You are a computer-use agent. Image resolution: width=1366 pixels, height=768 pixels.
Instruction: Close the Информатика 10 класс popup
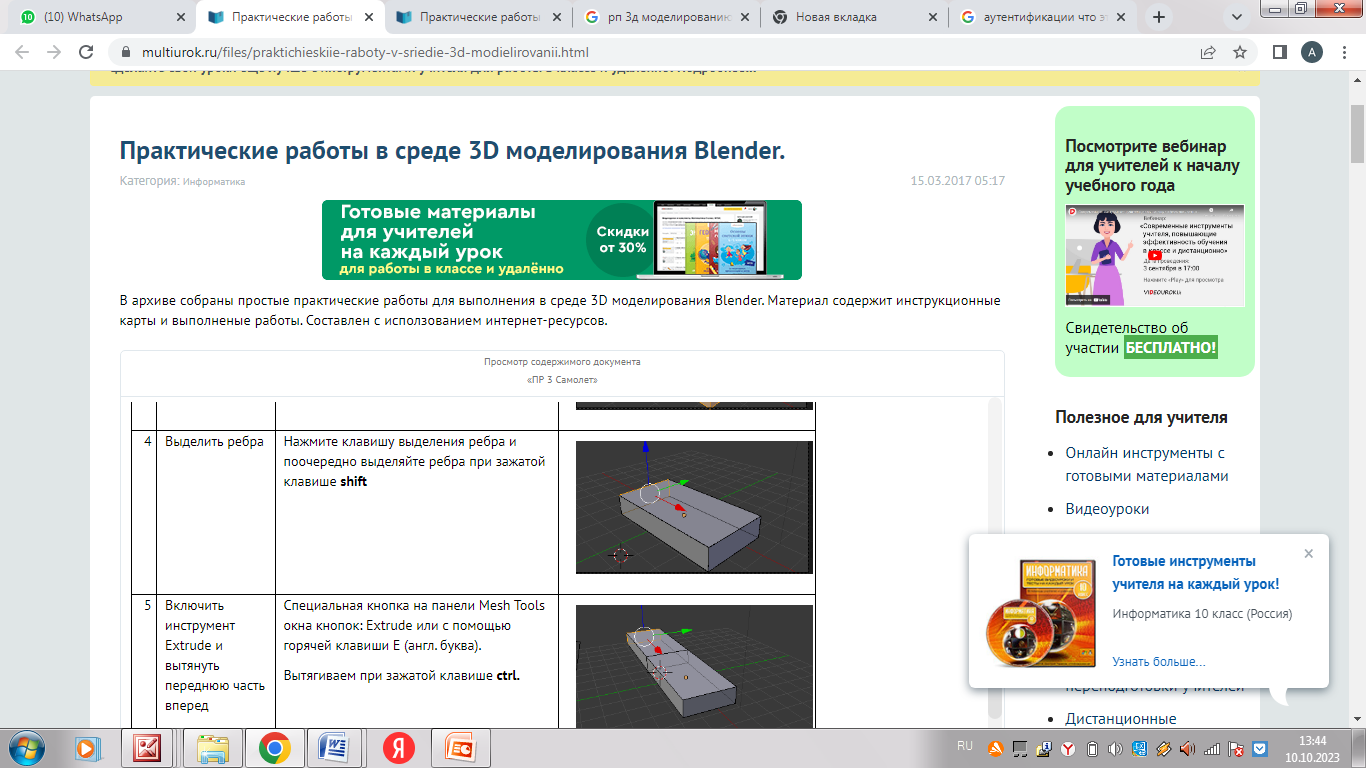click(1308, 553)
